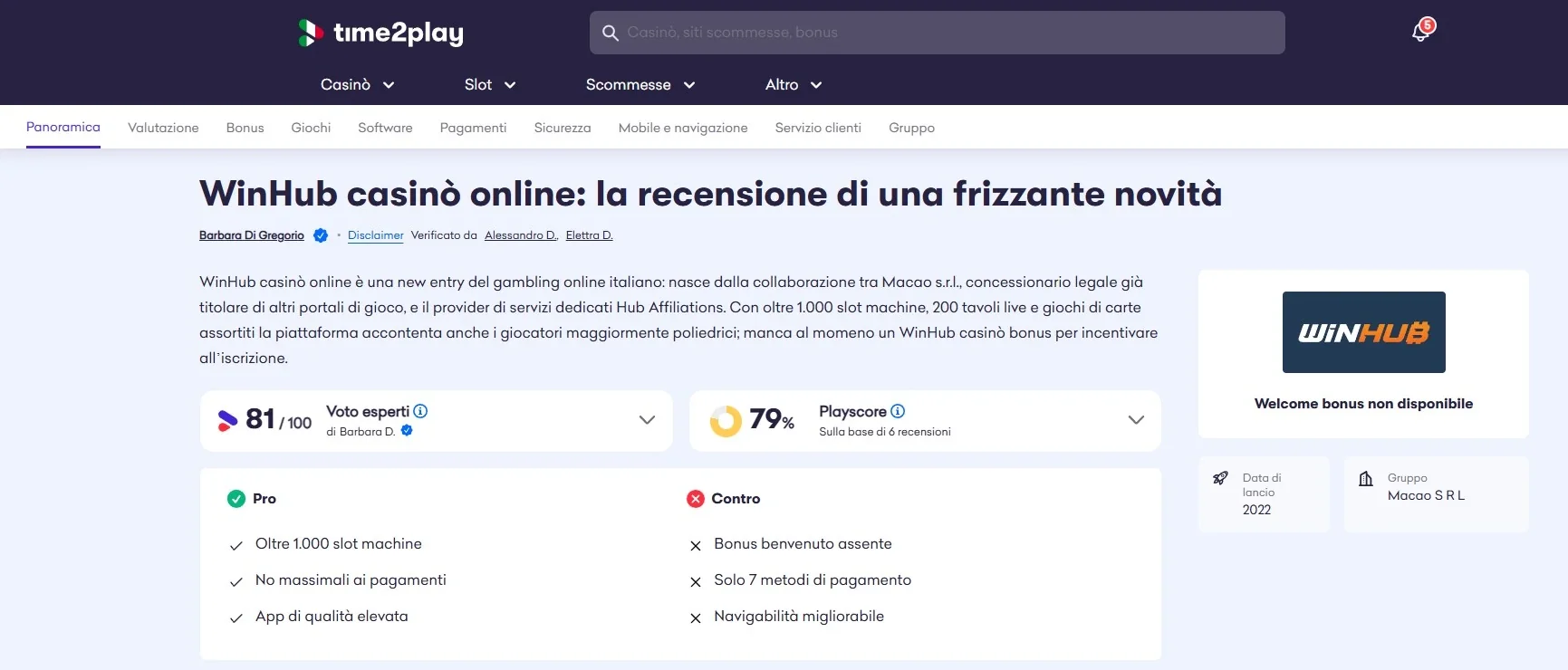Click 'App di qualità elevata' item
This screenshot has height=670, width=1568.
coord(332,617)
